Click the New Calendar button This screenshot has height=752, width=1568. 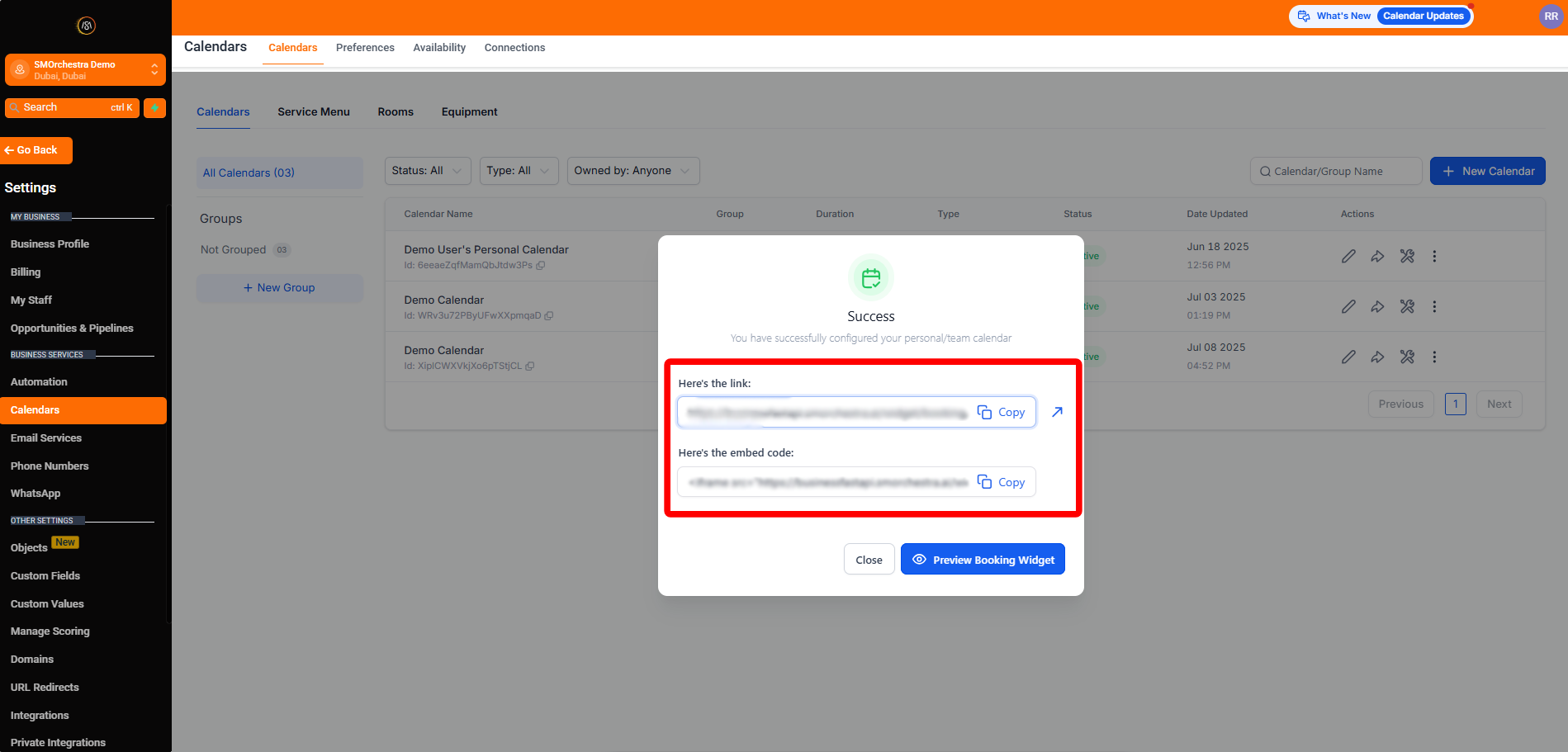point(1487,171)
